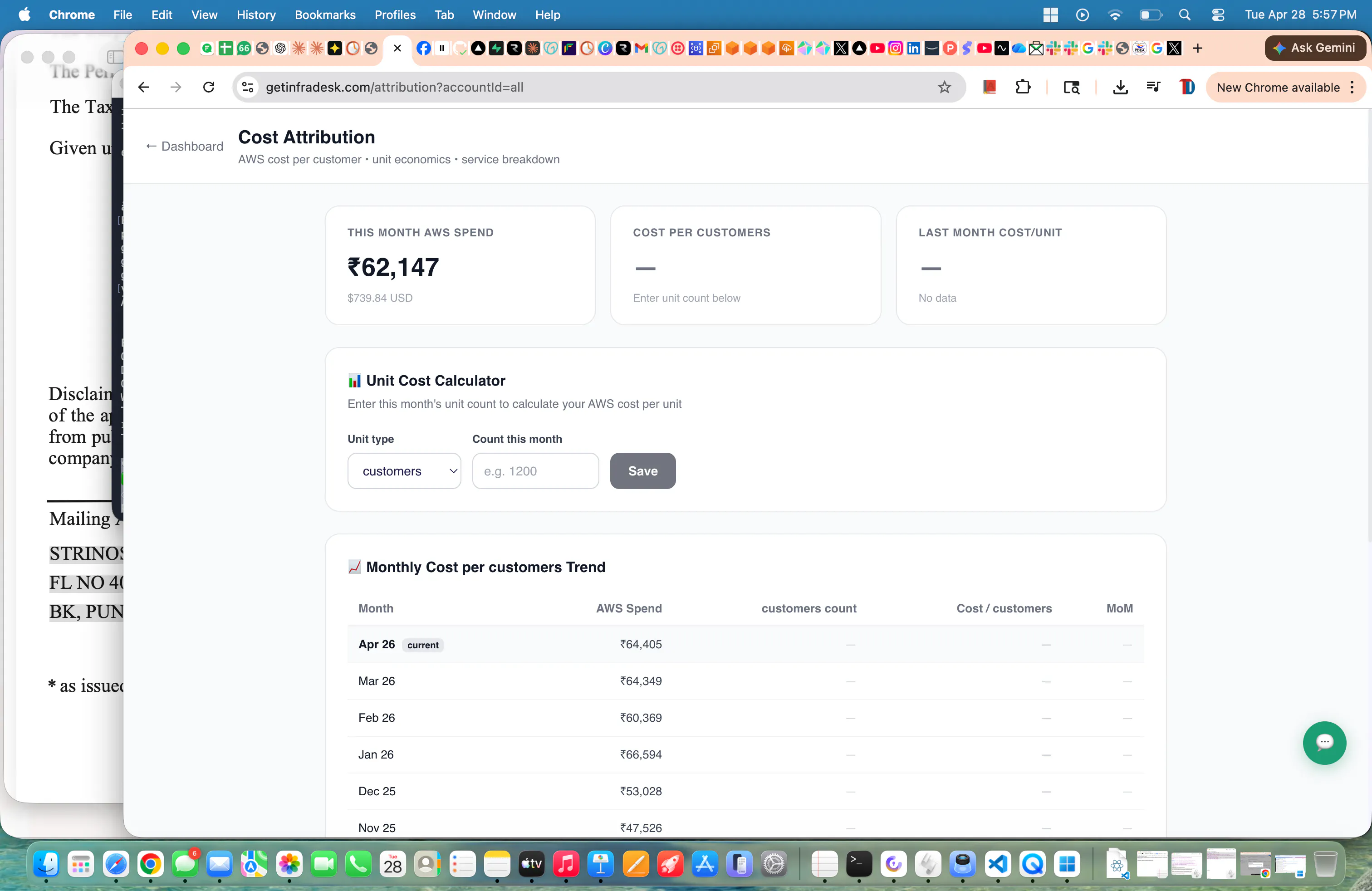Switch to the LinkedIn tab

coord(913,49)
